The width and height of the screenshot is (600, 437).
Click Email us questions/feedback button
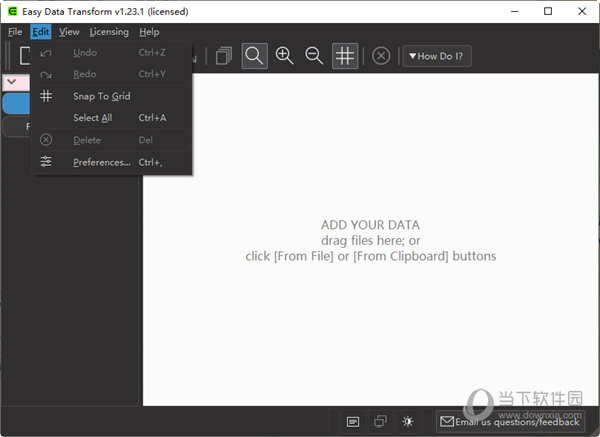[510, 422]
